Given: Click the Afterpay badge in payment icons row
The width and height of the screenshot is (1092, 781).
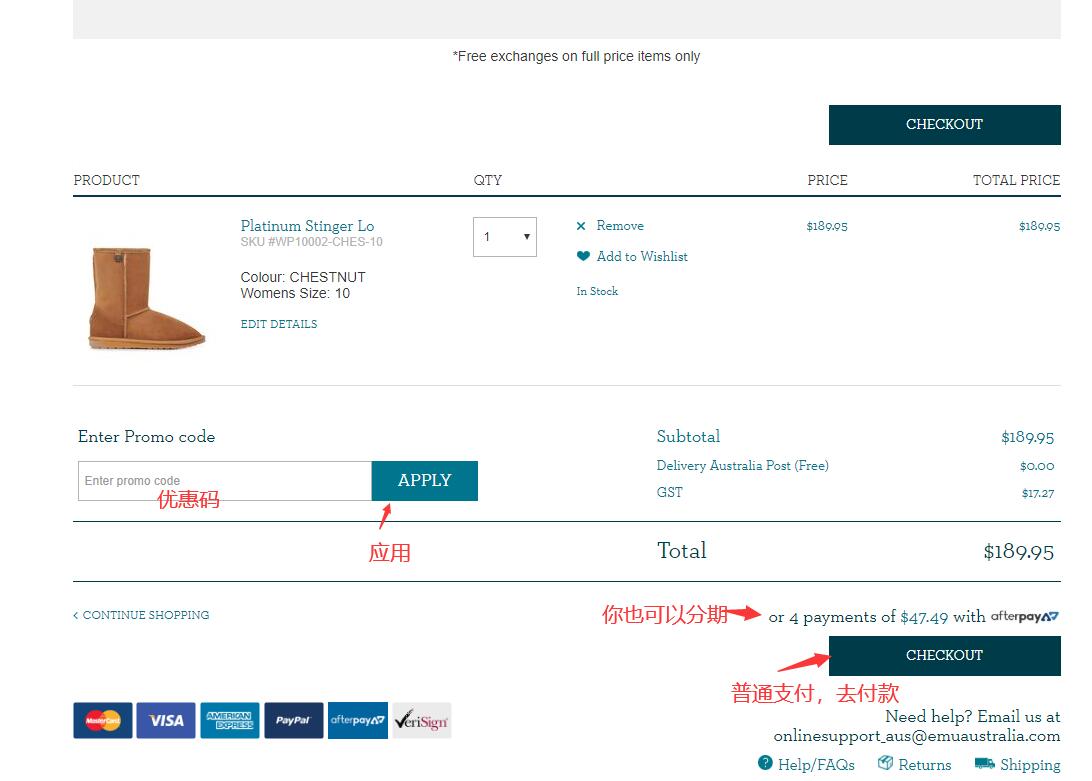Looking at the screenshot, I should [x=357, y=720].
